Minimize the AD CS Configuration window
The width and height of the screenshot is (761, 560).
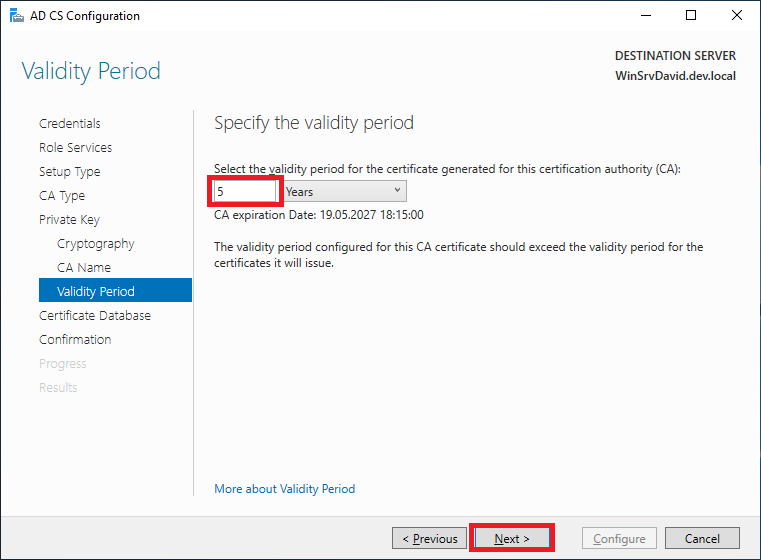click(644, 16)
